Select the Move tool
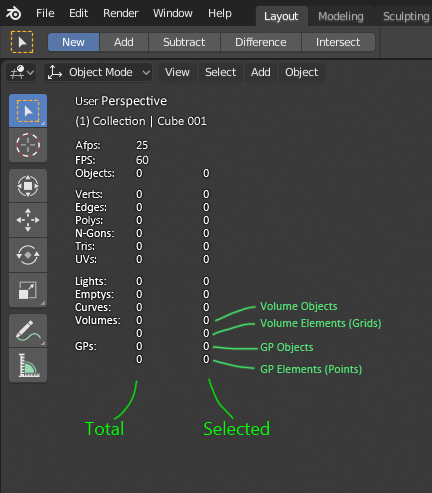Image resolution: width=432 pixels, height=493 pixels. 28,220
